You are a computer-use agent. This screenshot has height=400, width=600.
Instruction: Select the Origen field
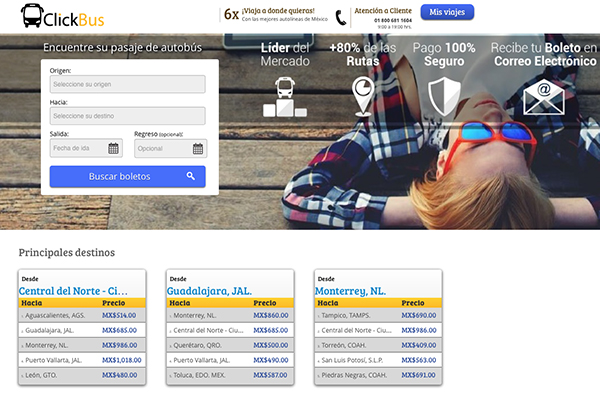[x=127, y=84]
